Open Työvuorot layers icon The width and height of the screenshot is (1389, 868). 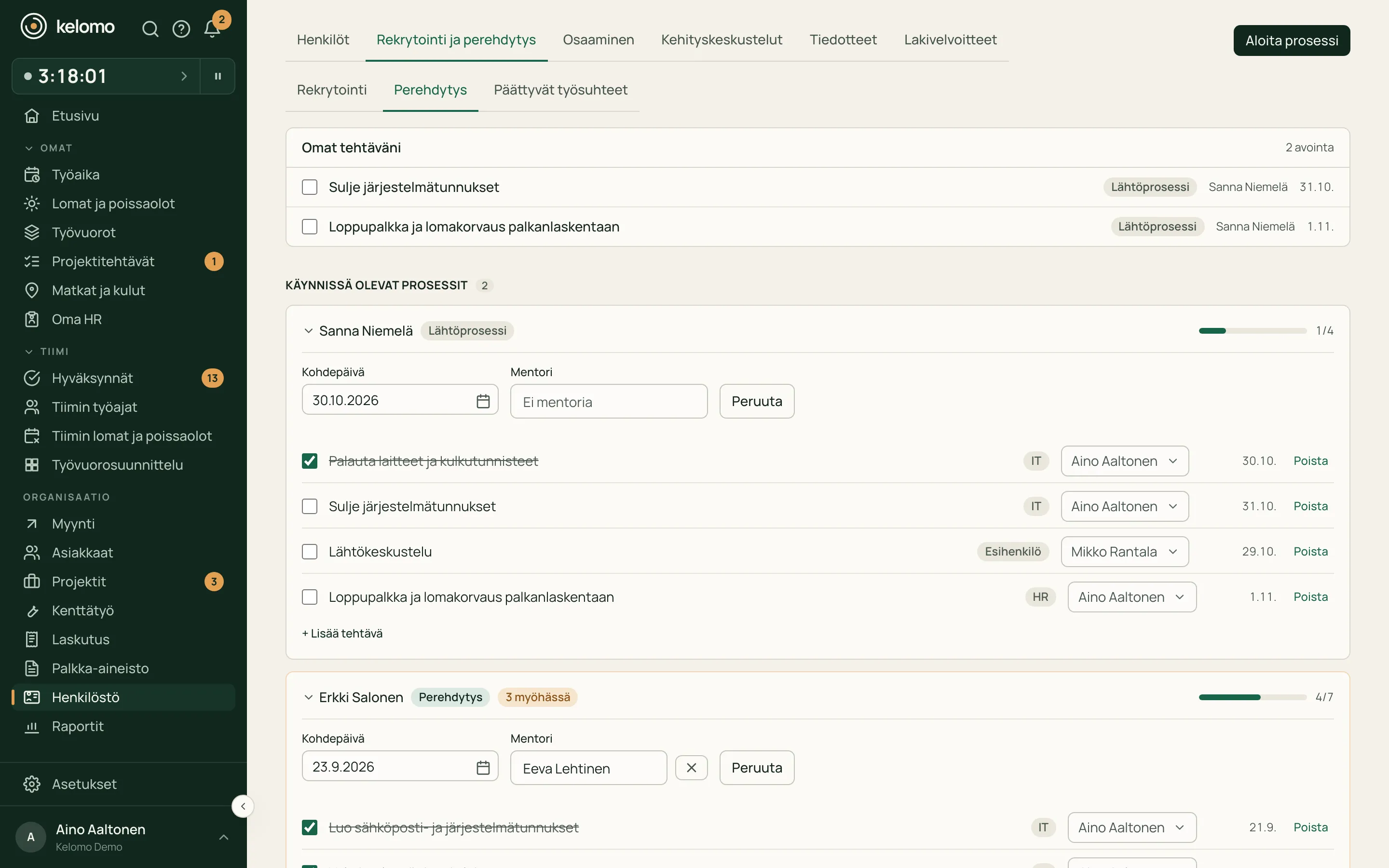coord(32,232)
